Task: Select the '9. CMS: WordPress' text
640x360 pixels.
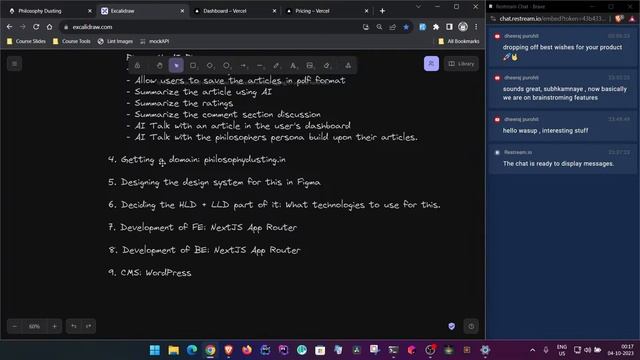Action: tap(149, 272)
